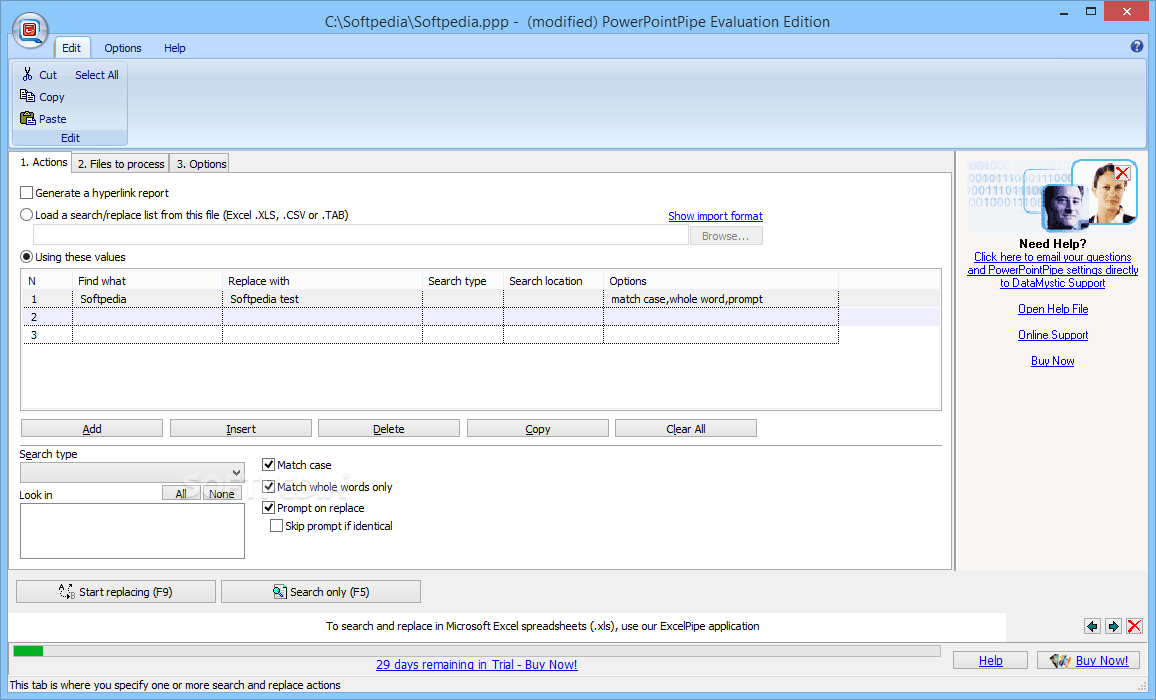Image resolution: width=1156 pixels, height=700 pixels.
Task: Click the blue help question mark icon
Action: click(1137, 46)
